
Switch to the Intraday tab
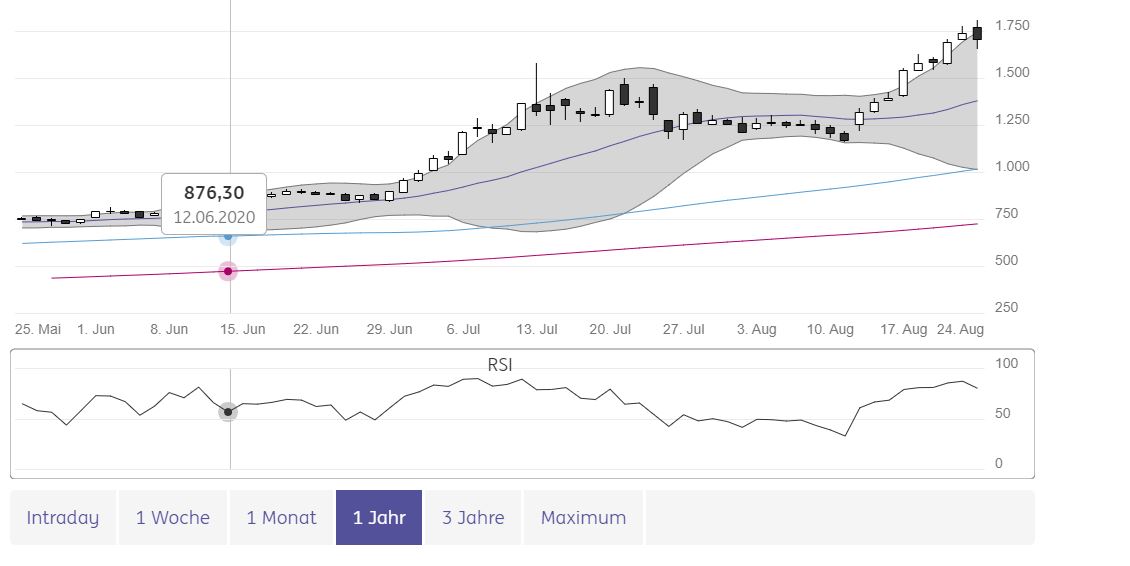[63, 518]
